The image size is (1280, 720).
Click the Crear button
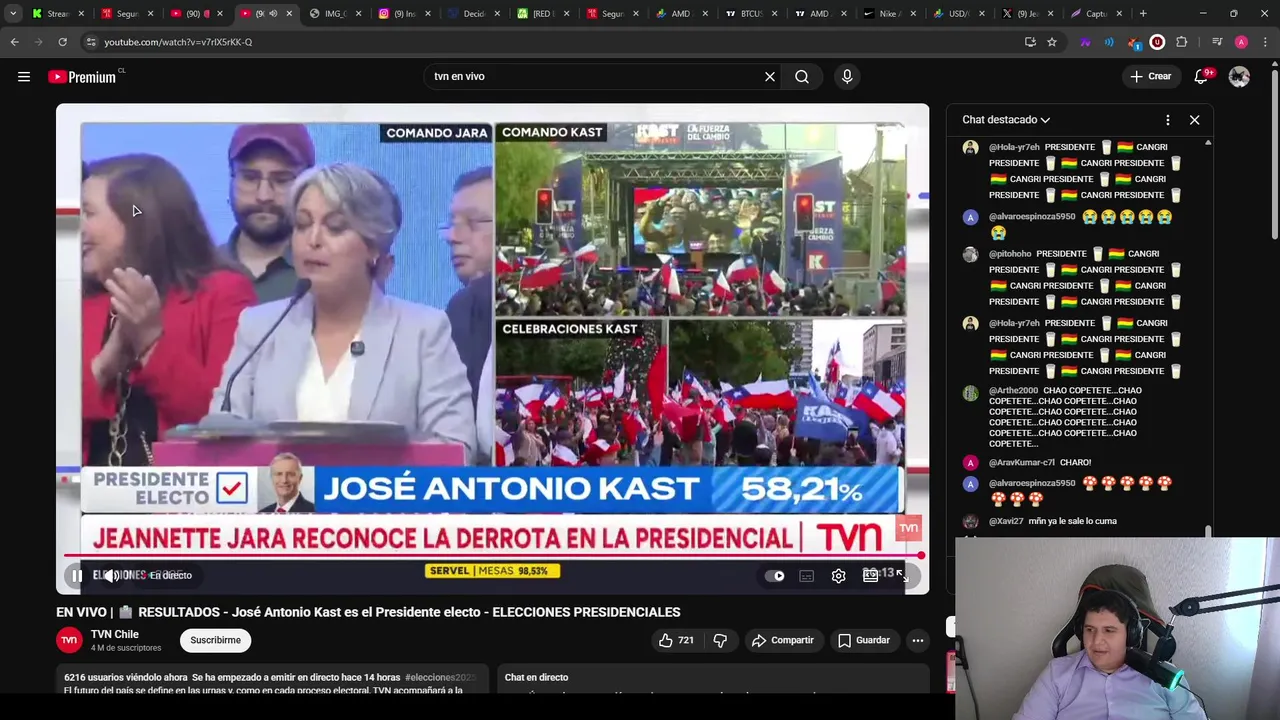click(x=1150, y=76)
